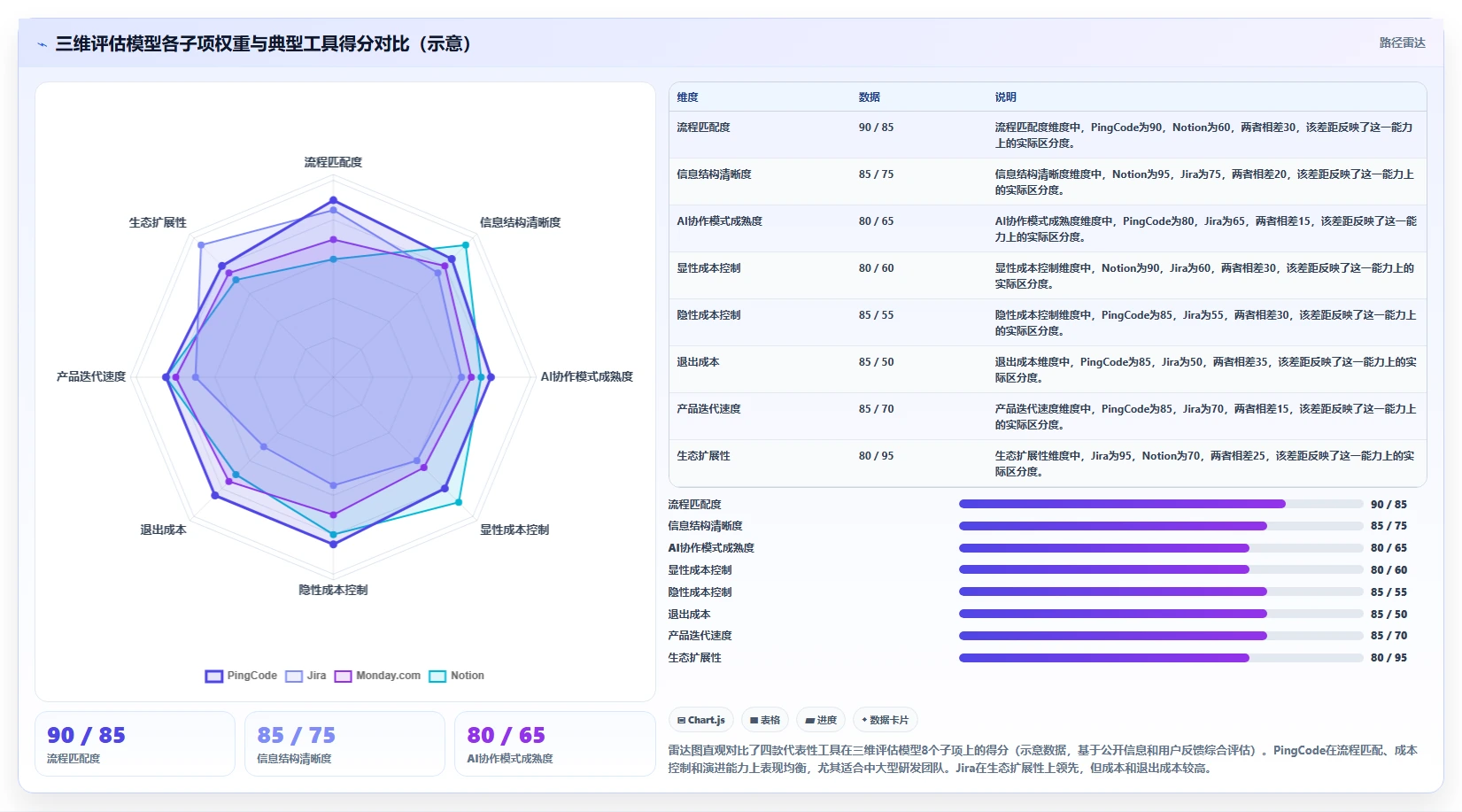Click the 产品迭代速度 radar axis label
This screenshot has width=1462, height=812.
tap(91, 377)
